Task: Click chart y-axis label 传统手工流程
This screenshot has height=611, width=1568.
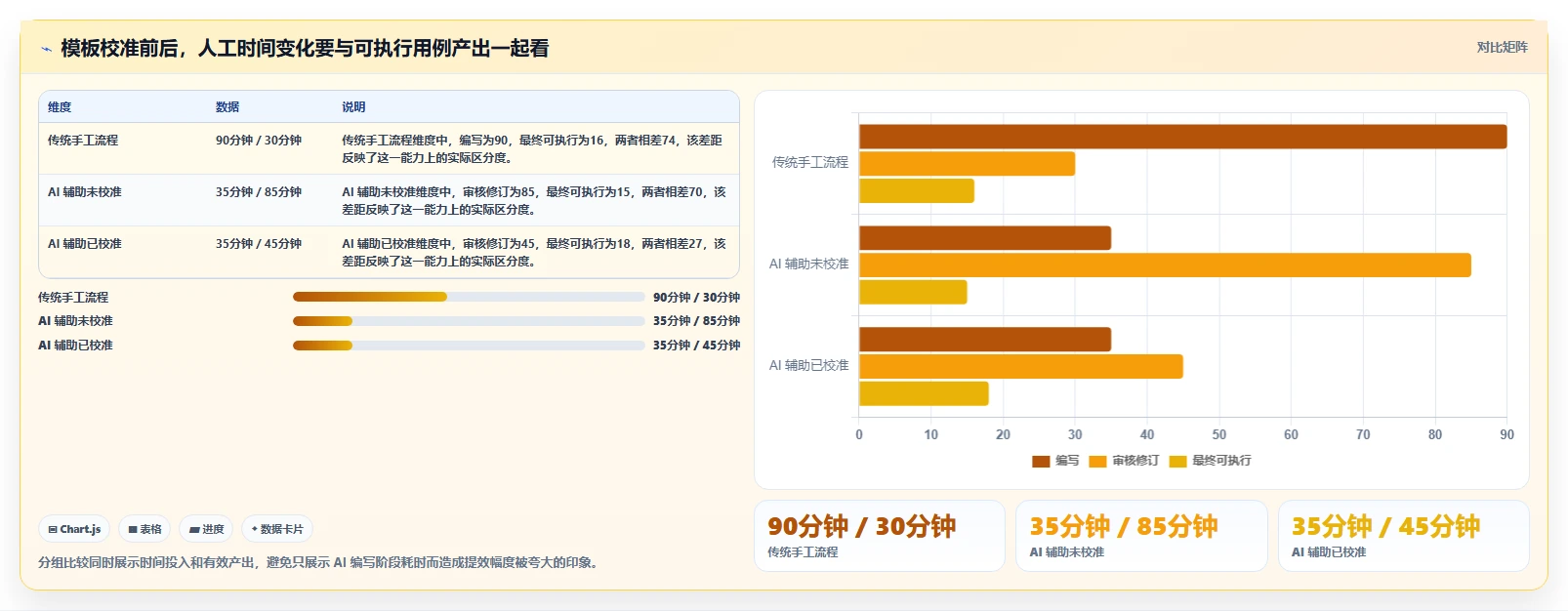Action: pos(810,163)
